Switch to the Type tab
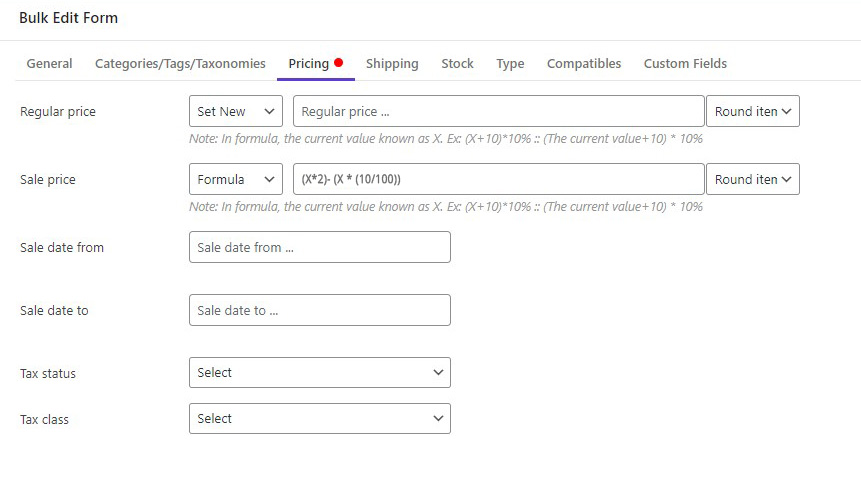The width and height of the screenshot is (861, 484). 510,64
